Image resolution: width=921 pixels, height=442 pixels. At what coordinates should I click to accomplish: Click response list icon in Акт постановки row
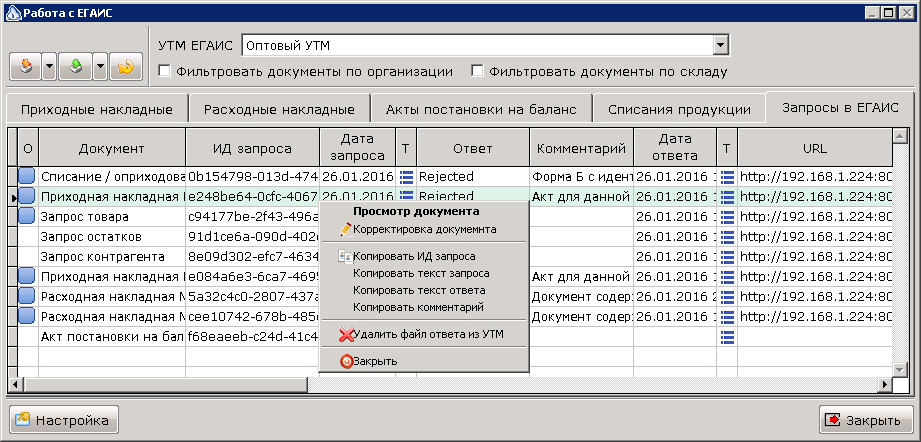click(727, 336)
